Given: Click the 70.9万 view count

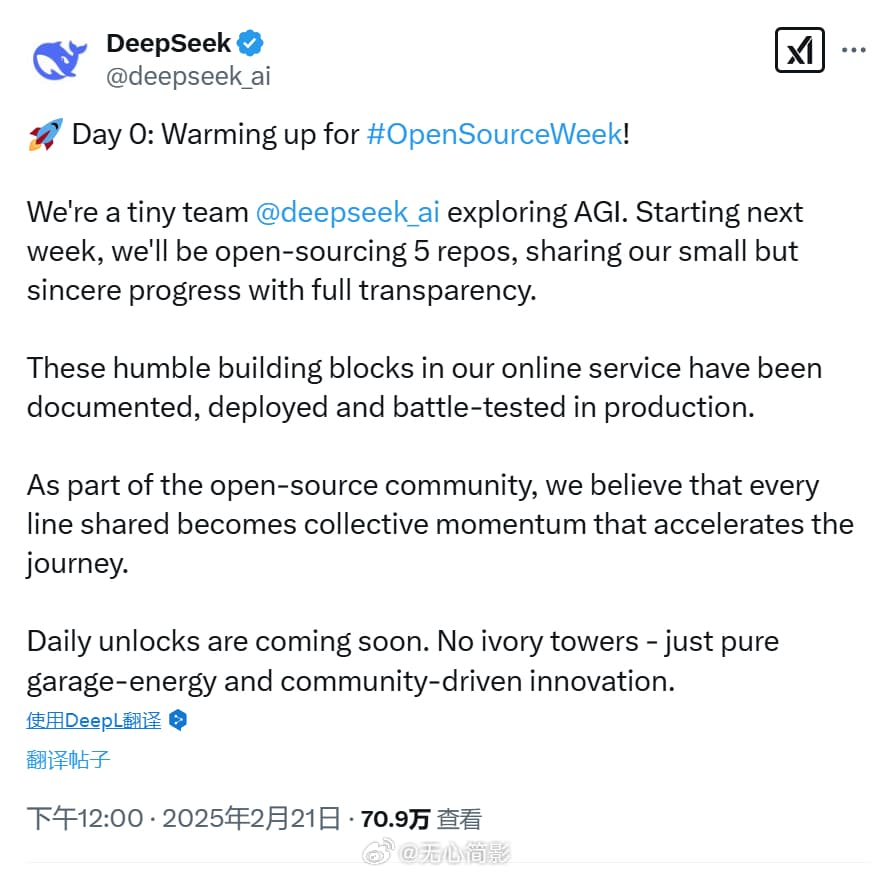Looking at the screenshot, I should 395,819.
